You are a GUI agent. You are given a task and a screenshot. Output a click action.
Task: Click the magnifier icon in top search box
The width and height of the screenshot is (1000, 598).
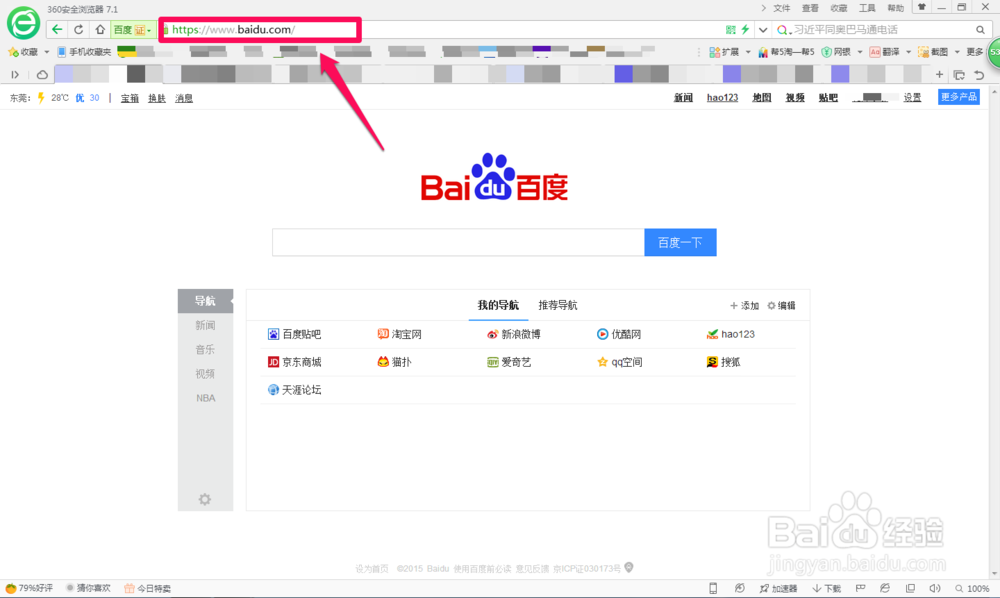tap(980, 29)
